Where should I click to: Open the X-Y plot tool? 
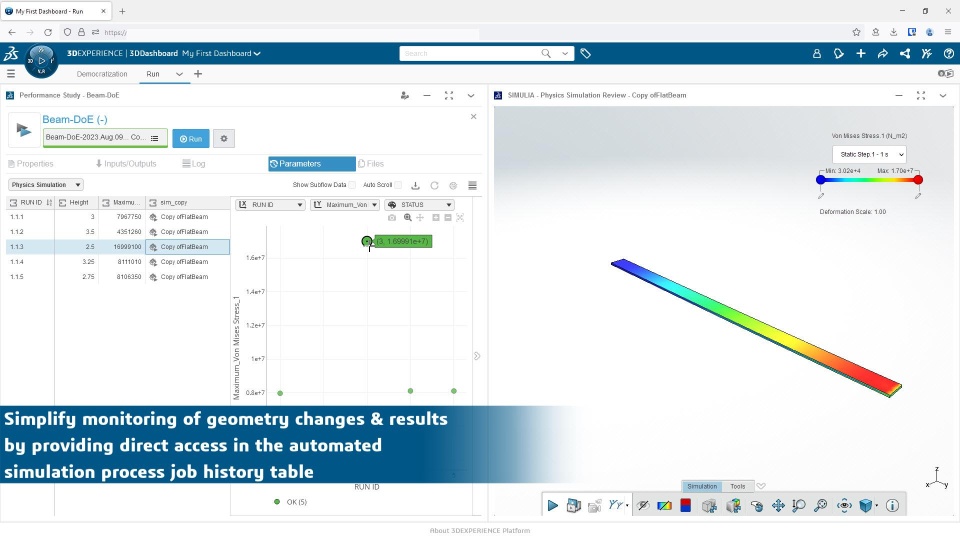click(617, 505)
